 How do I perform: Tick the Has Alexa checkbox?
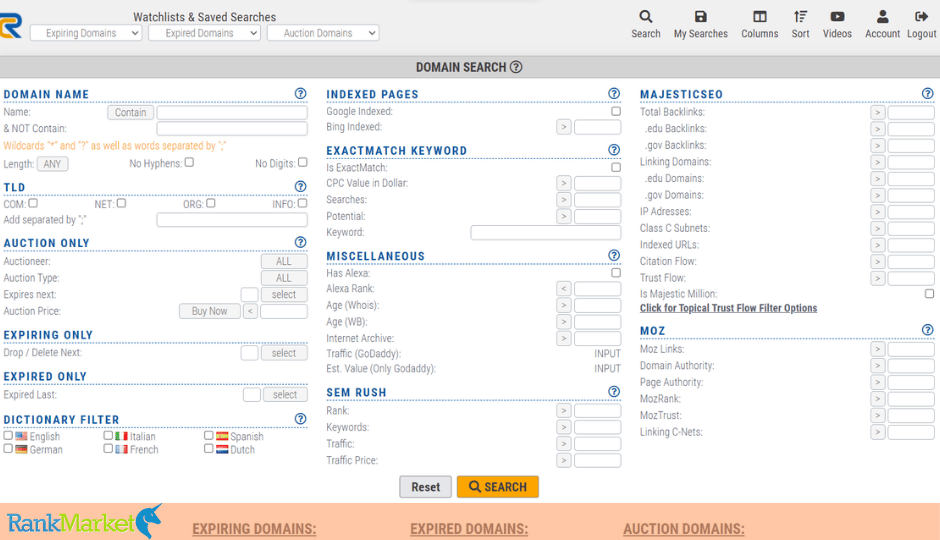click(x=616, y=273)
